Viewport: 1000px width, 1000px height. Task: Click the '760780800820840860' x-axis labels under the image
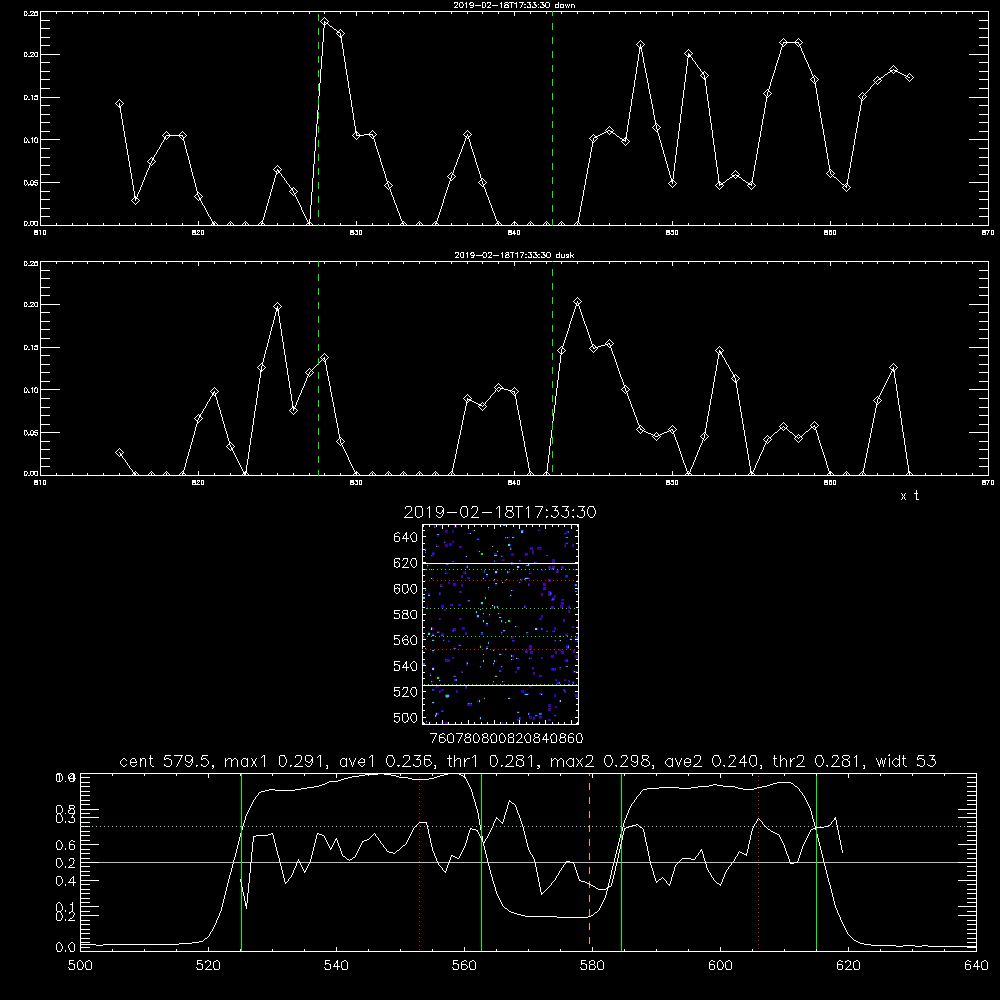[x=506, y=739]
